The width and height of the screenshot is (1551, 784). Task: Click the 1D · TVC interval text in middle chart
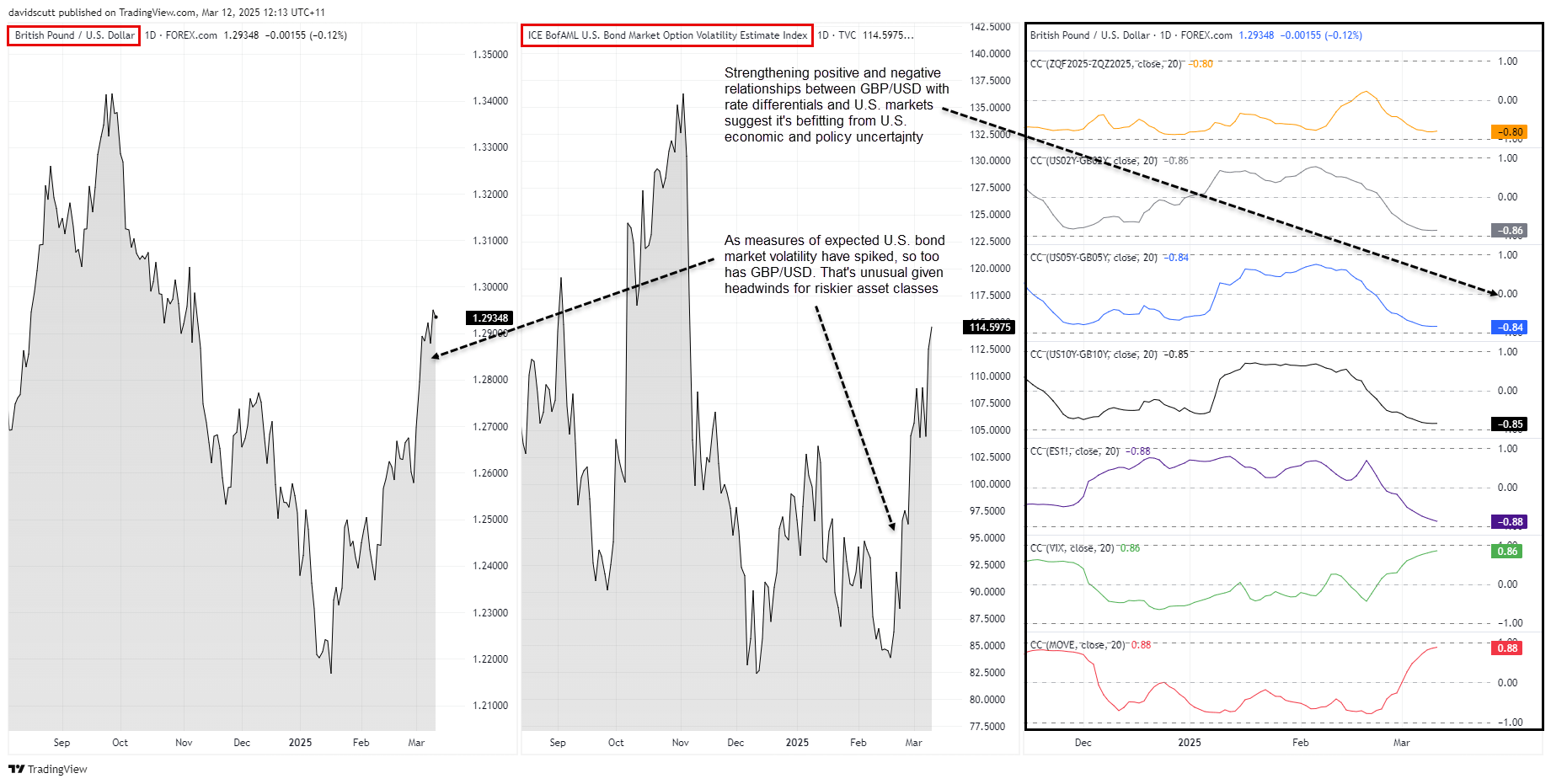pyautogui.click(x=837, y=35)
